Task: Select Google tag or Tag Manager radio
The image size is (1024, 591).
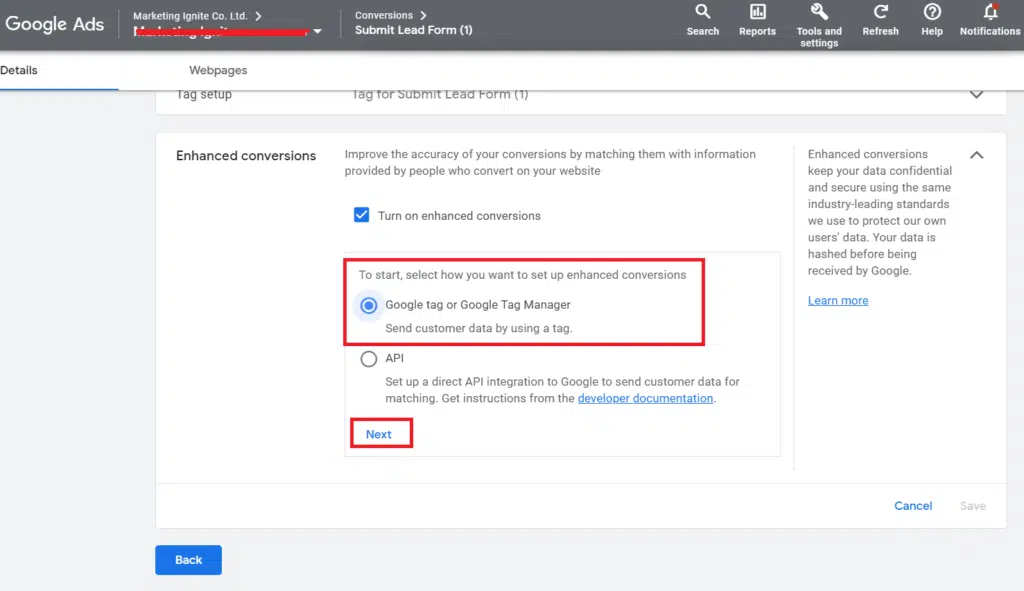Action: click(x=369, y=305)
